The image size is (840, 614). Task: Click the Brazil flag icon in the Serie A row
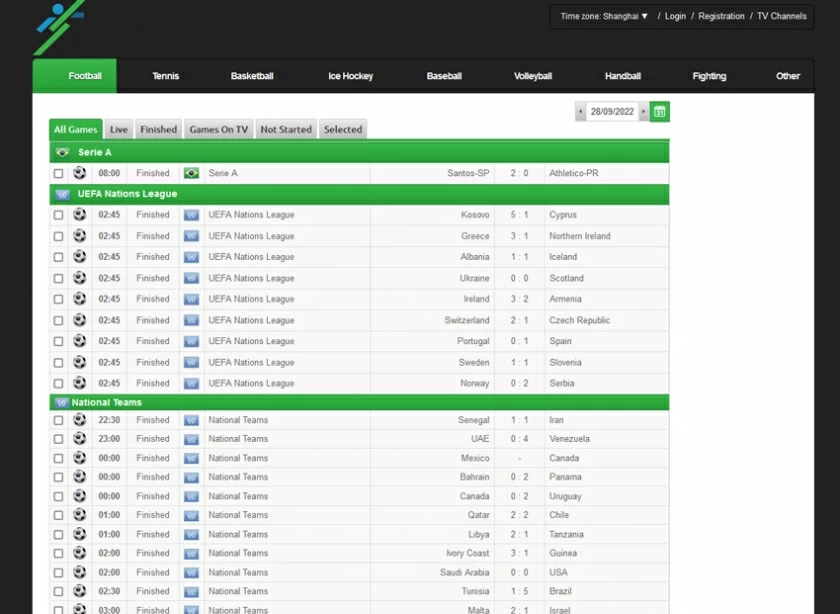pos(190,172)
